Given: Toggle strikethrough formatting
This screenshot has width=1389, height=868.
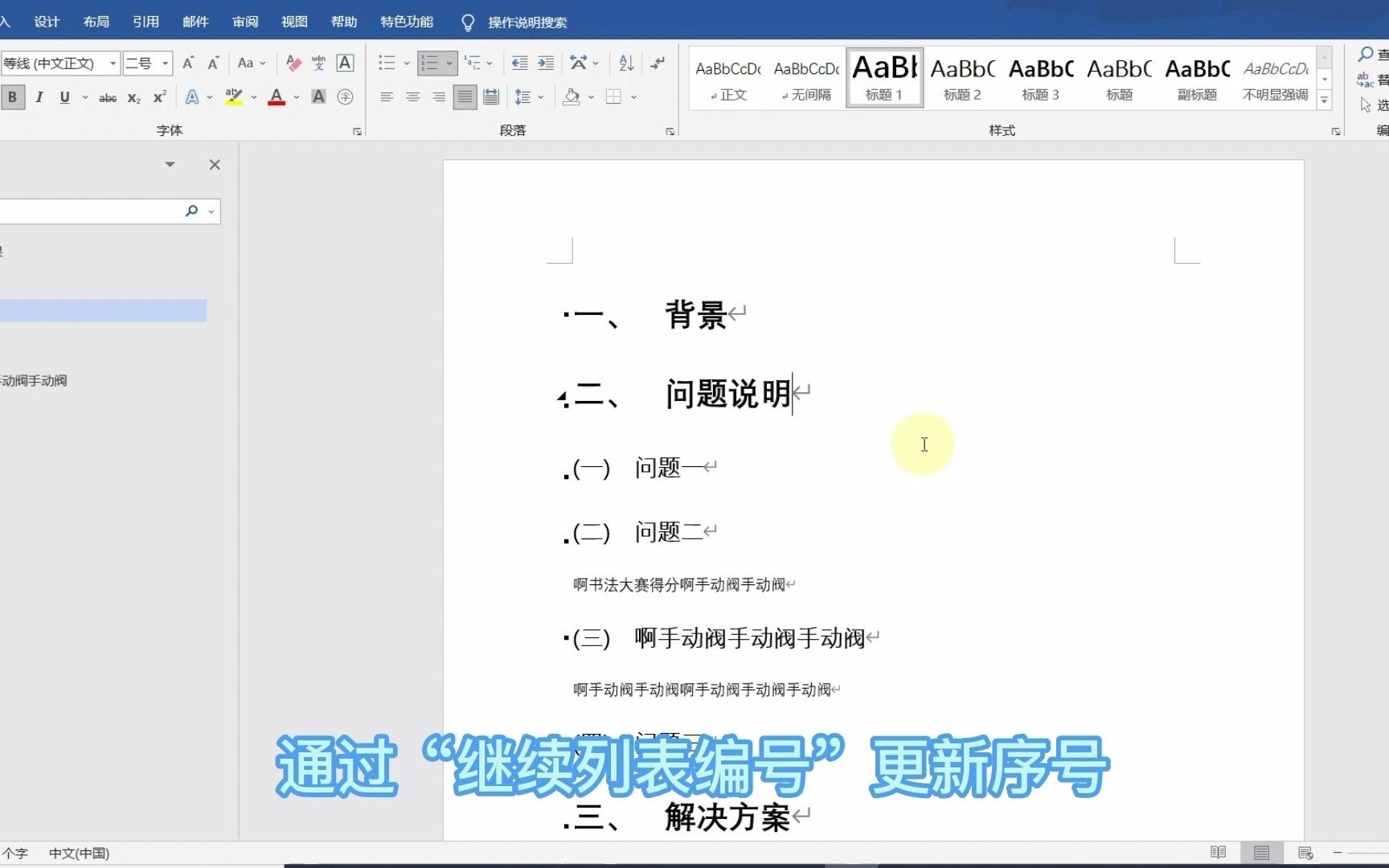Looking at the screenshot, I should [108, 98].
